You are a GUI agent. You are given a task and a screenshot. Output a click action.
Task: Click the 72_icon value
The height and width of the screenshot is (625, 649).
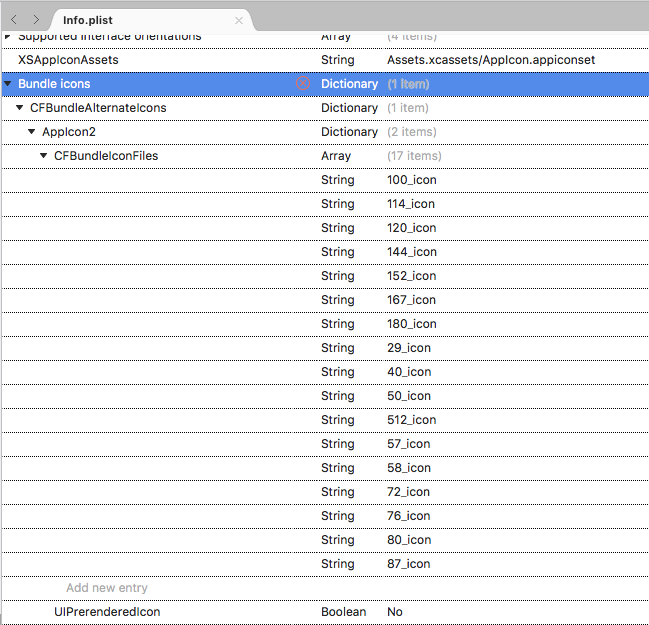click(409, 492)
